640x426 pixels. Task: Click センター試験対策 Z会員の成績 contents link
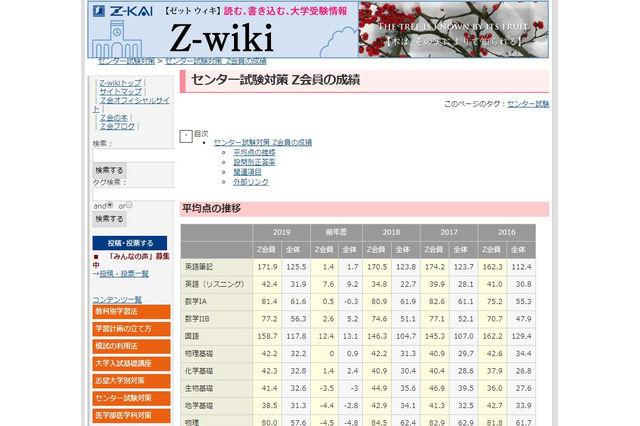[x=263, y=142]
